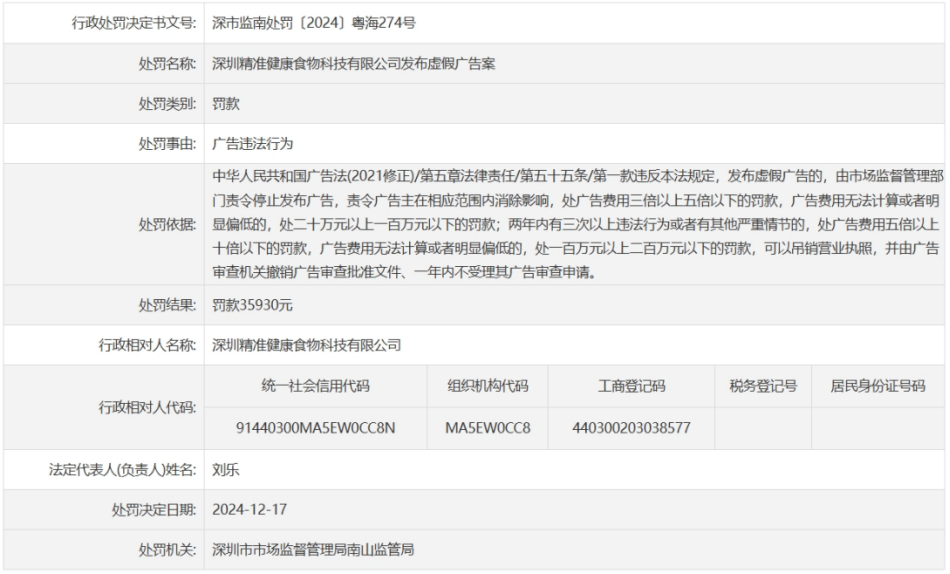Click the registration number 440300203038577

point(624,428)
